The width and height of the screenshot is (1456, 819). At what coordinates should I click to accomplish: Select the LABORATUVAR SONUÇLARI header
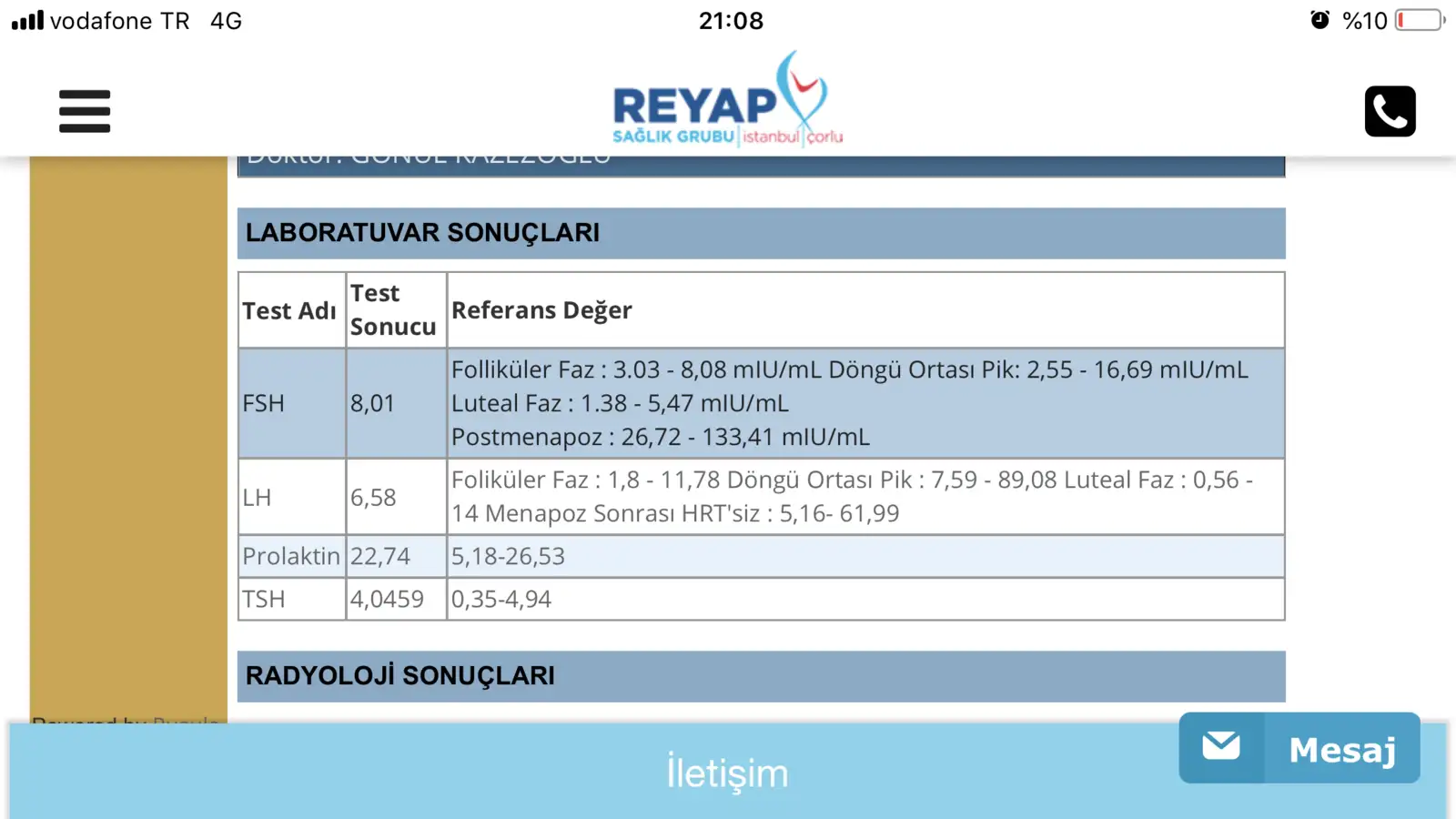pos(761,233)
